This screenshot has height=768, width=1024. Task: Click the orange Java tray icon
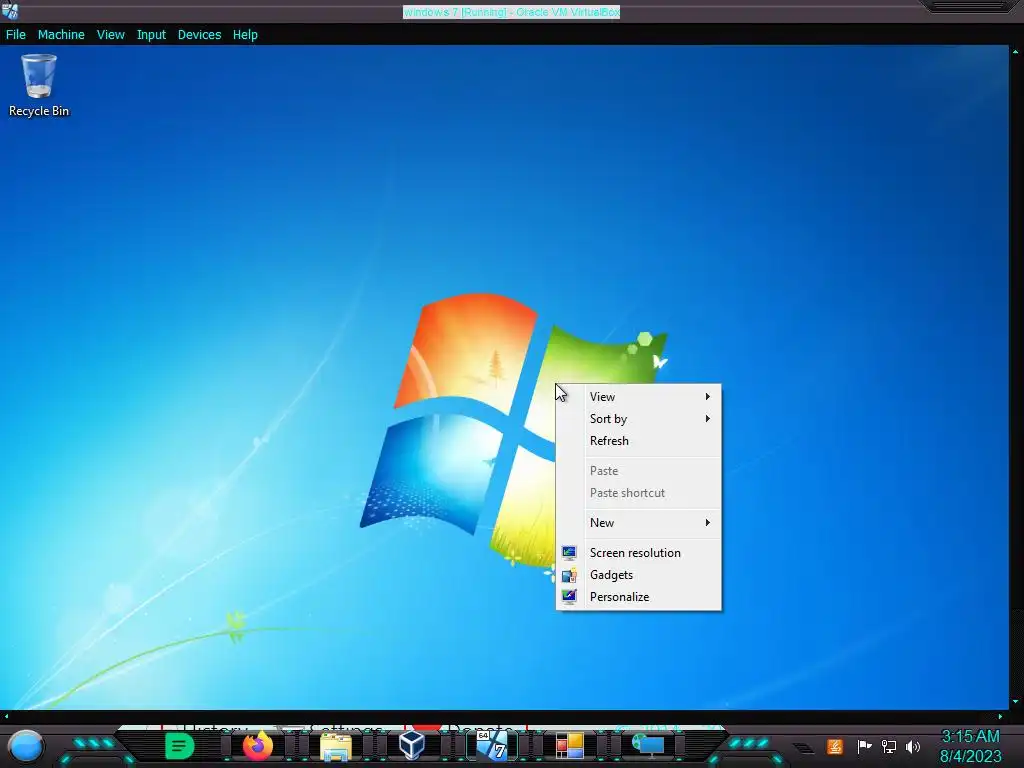click(x=835, y=746)
